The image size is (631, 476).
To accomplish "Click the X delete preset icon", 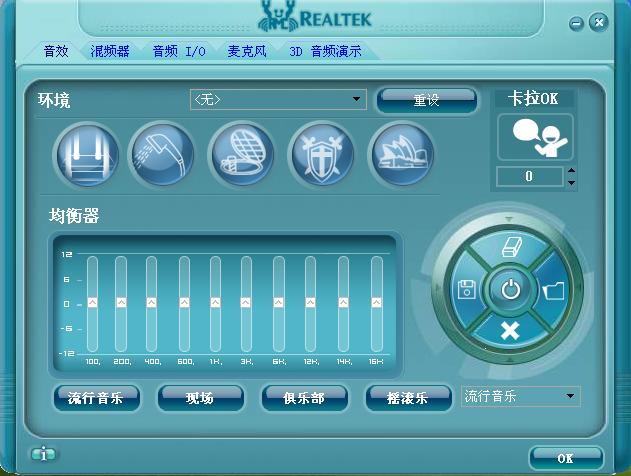I will (x=510, y=331).
